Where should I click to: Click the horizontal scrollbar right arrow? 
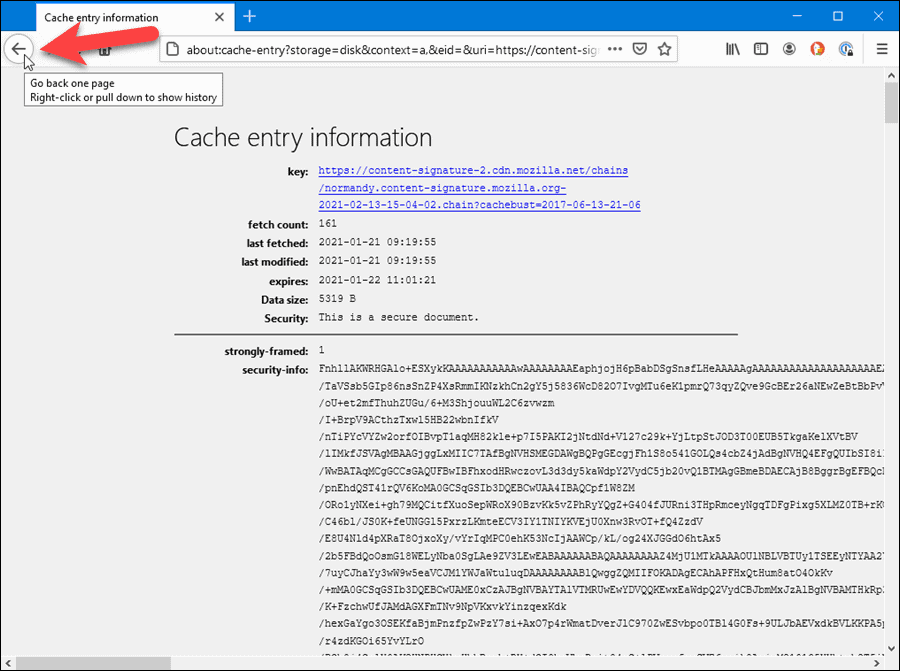(877, 663)
